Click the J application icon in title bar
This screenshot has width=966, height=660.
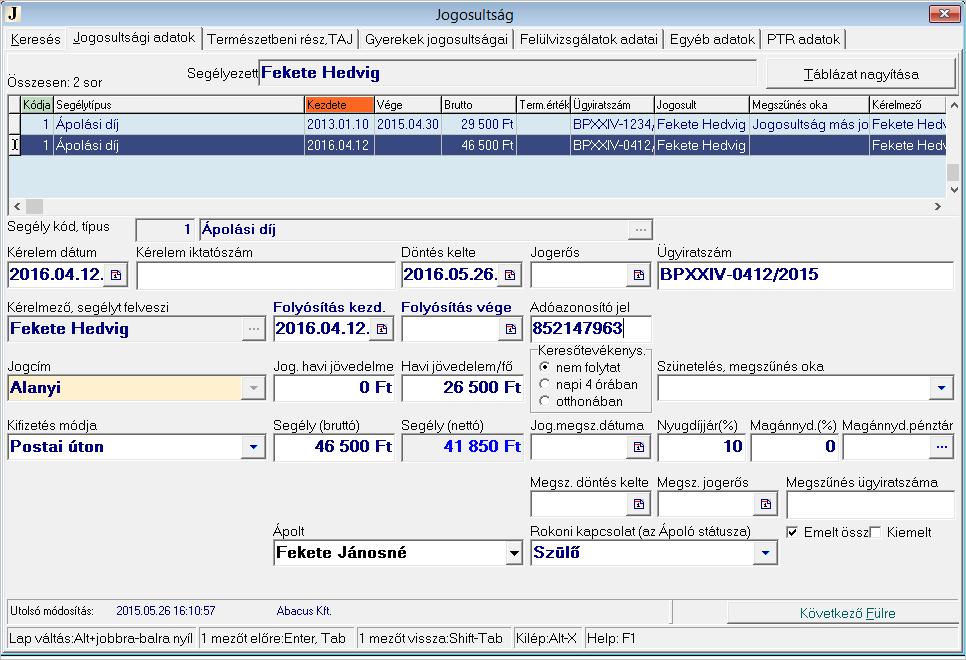[13, 13]
